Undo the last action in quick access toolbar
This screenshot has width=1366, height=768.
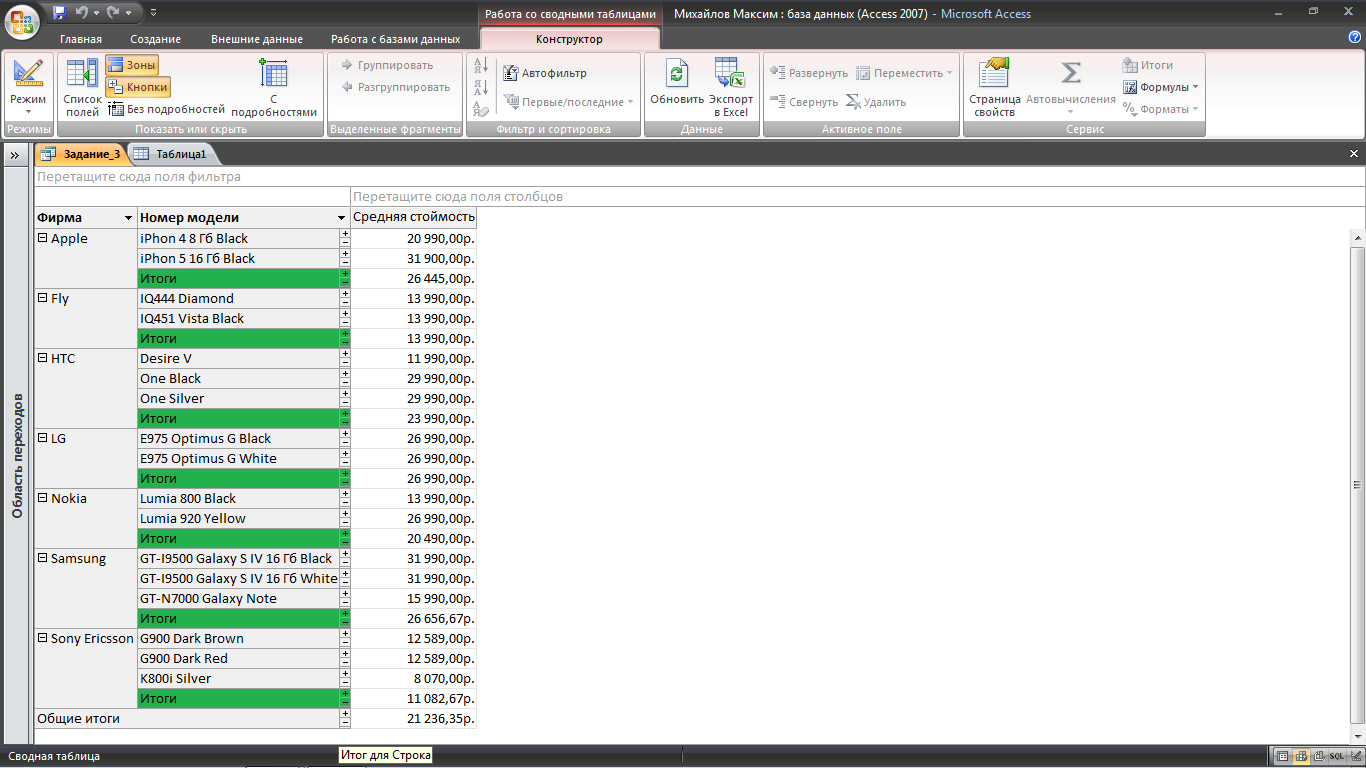pos(82,13)
